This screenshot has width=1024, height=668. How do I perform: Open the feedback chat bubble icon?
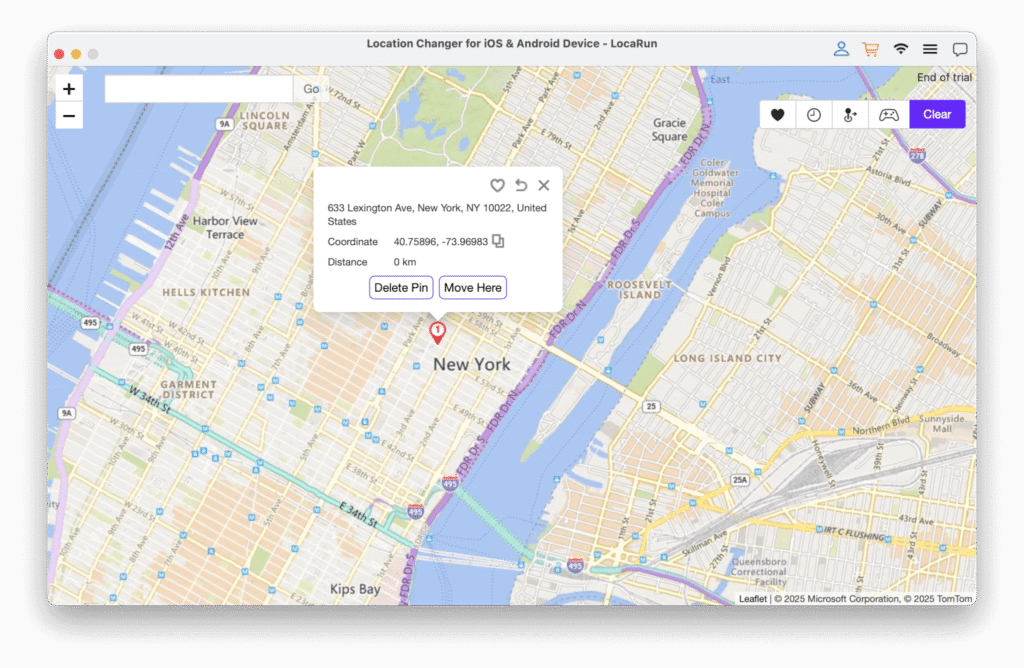click(959, 50)
